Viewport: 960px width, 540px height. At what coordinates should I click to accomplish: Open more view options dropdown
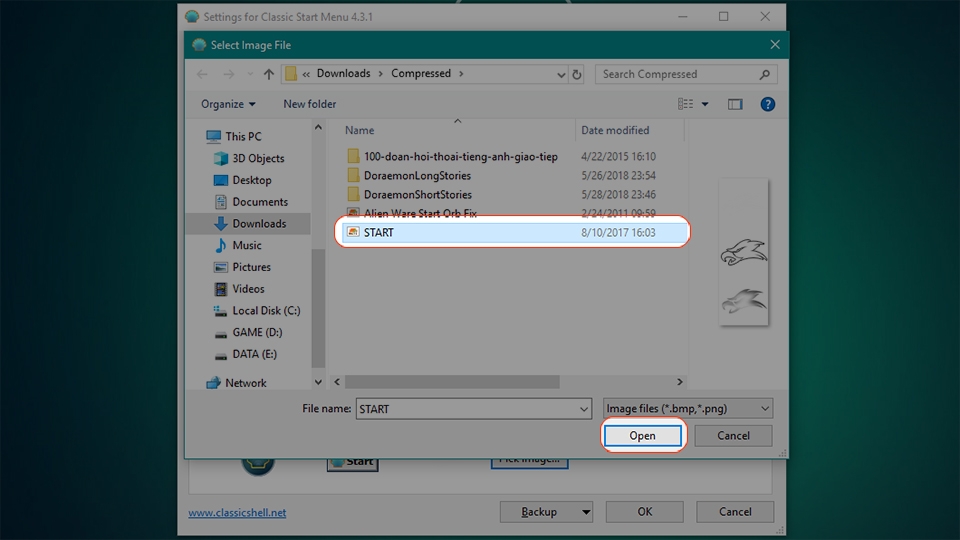coord(705,104)
